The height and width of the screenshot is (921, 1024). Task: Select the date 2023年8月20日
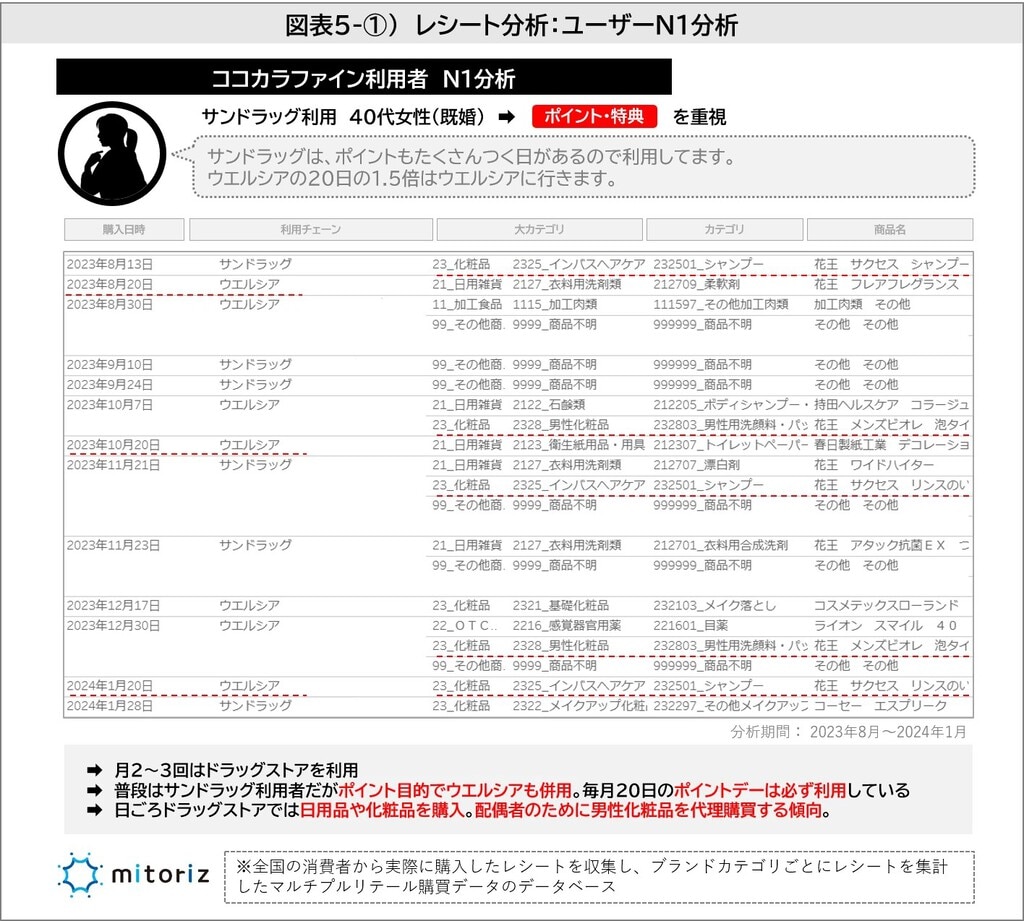[x=110, y=285]
